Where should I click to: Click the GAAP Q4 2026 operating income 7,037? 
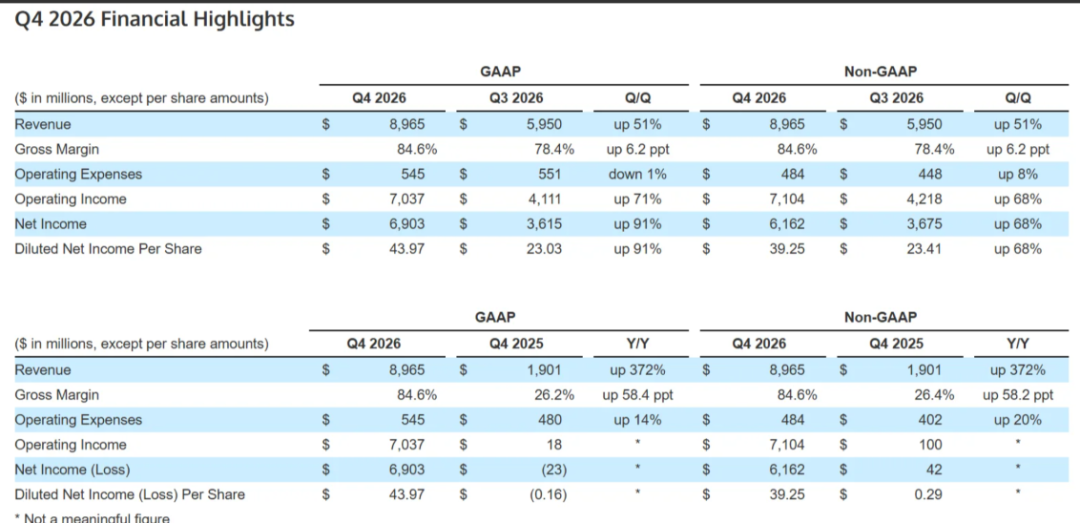pyautogui.click(x=407, y=199)
